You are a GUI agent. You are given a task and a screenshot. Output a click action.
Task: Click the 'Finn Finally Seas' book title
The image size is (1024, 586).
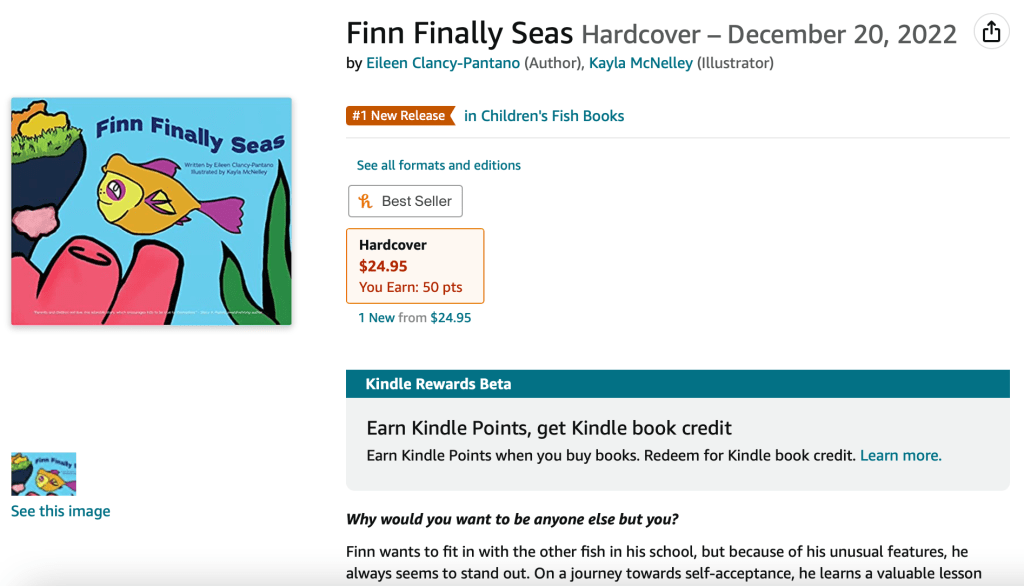(x=459, y=33)
